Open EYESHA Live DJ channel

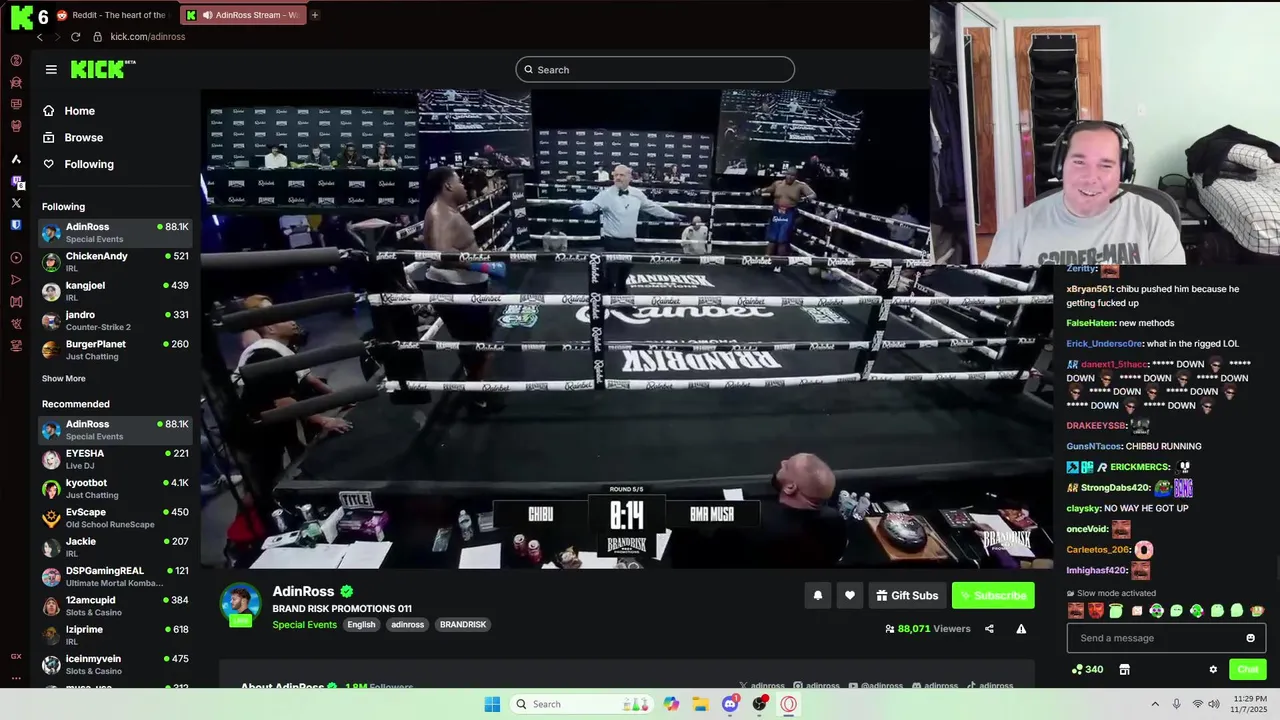click(115, 459)
